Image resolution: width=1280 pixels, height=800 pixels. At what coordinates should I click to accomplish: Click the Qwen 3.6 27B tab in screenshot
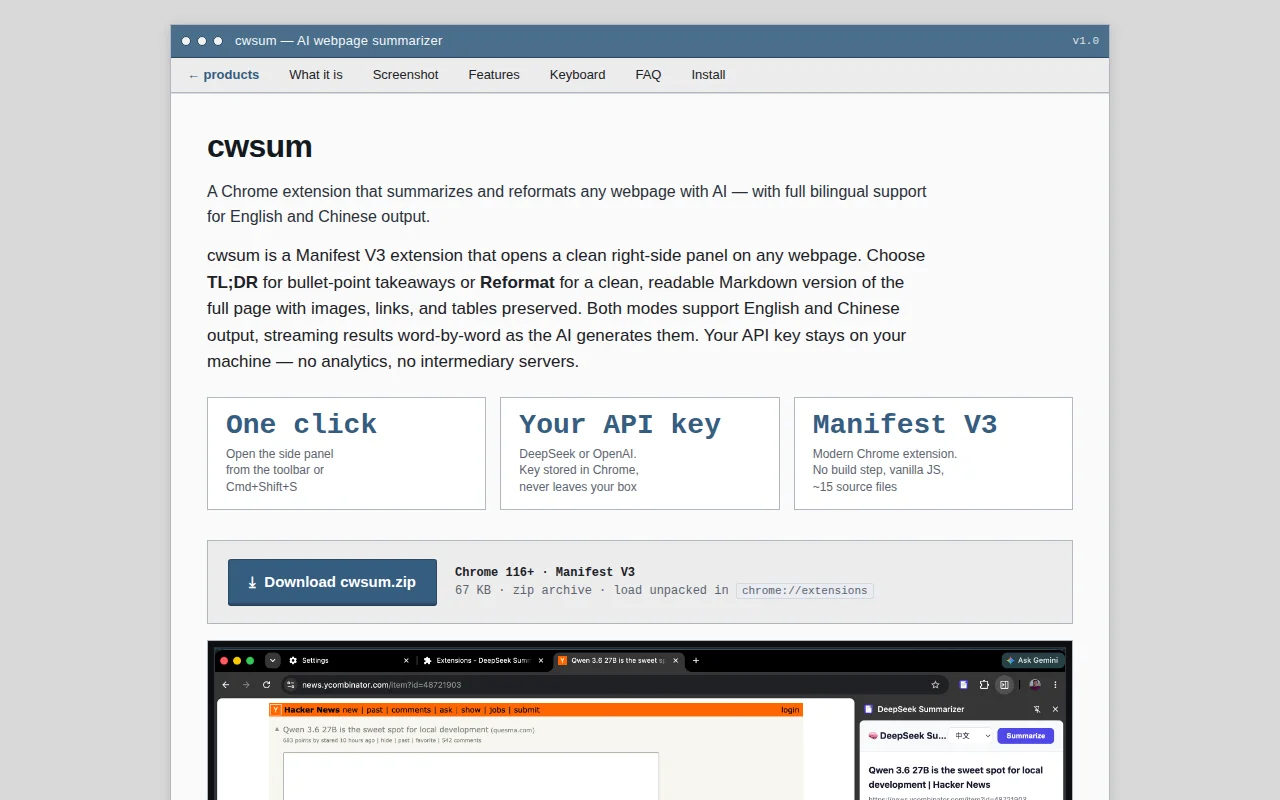point(618,660)
